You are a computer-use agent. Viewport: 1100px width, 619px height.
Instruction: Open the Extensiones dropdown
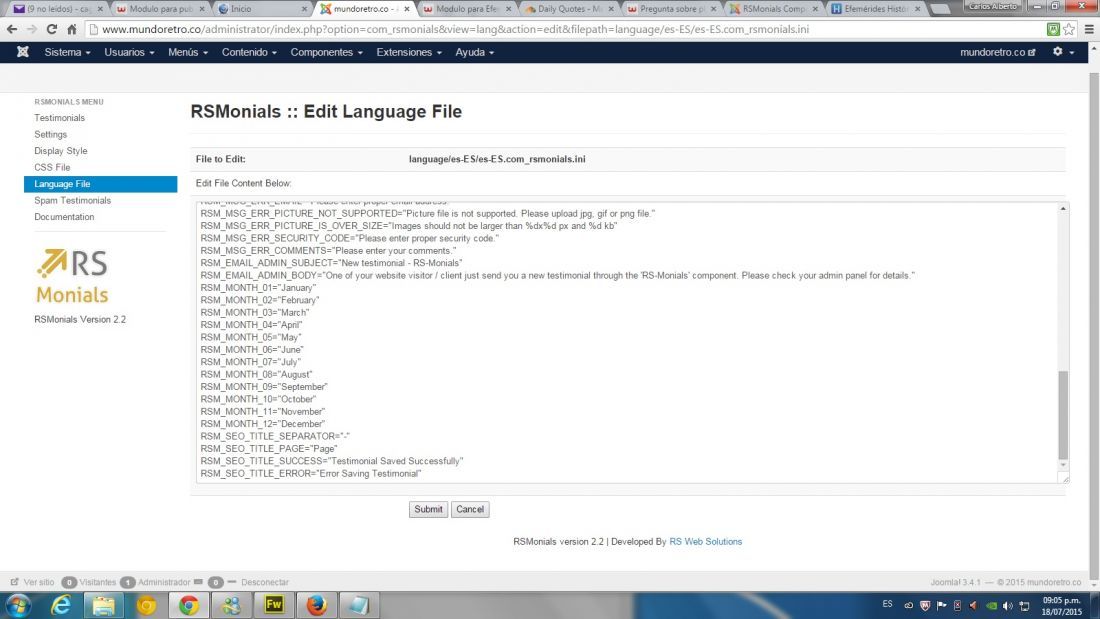(409, 52)
